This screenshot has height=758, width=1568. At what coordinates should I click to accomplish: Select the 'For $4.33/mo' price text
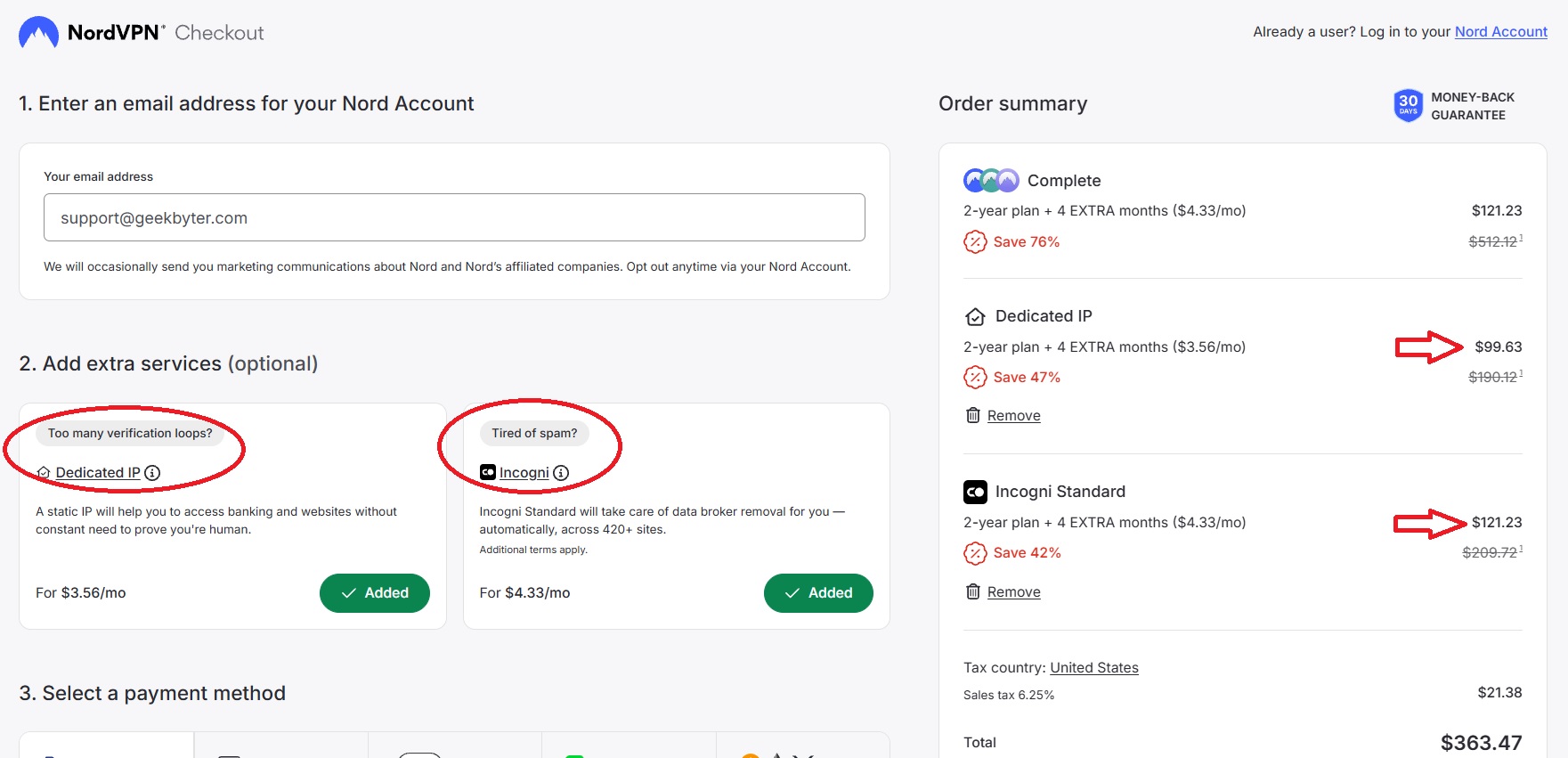point(524,593)
